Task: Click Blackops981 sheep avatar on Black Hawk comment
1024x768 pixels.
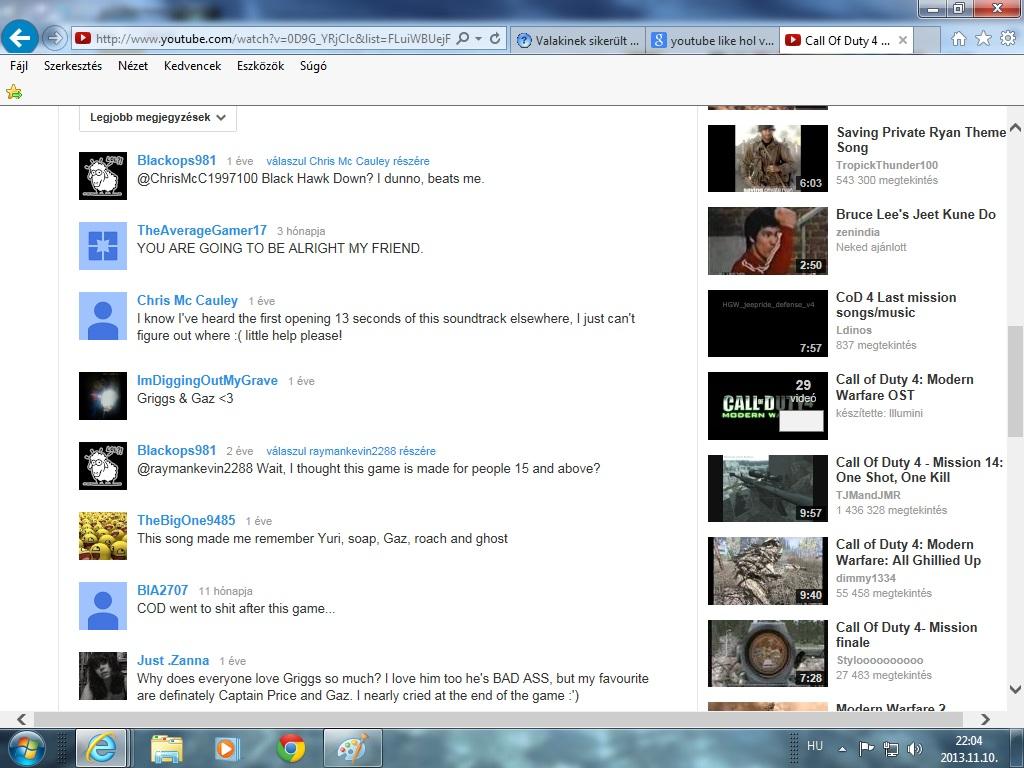Action: [x=103, y=176]
